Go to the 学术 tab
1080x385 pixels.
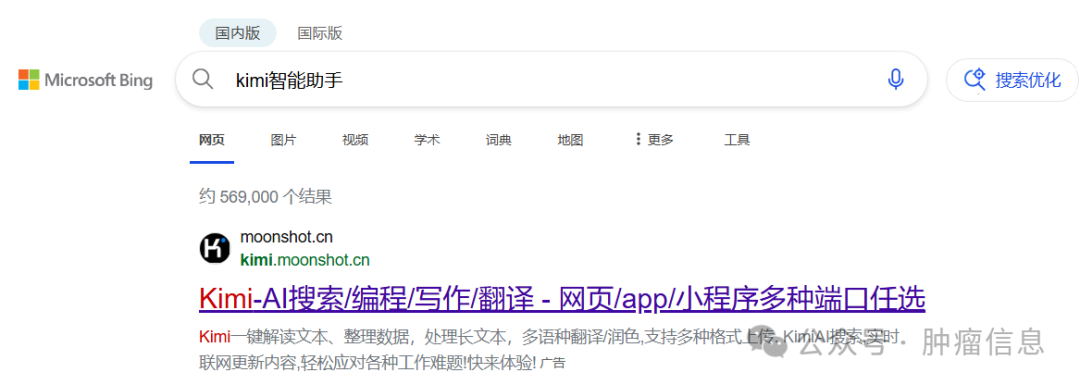click(x=426, y=140)
